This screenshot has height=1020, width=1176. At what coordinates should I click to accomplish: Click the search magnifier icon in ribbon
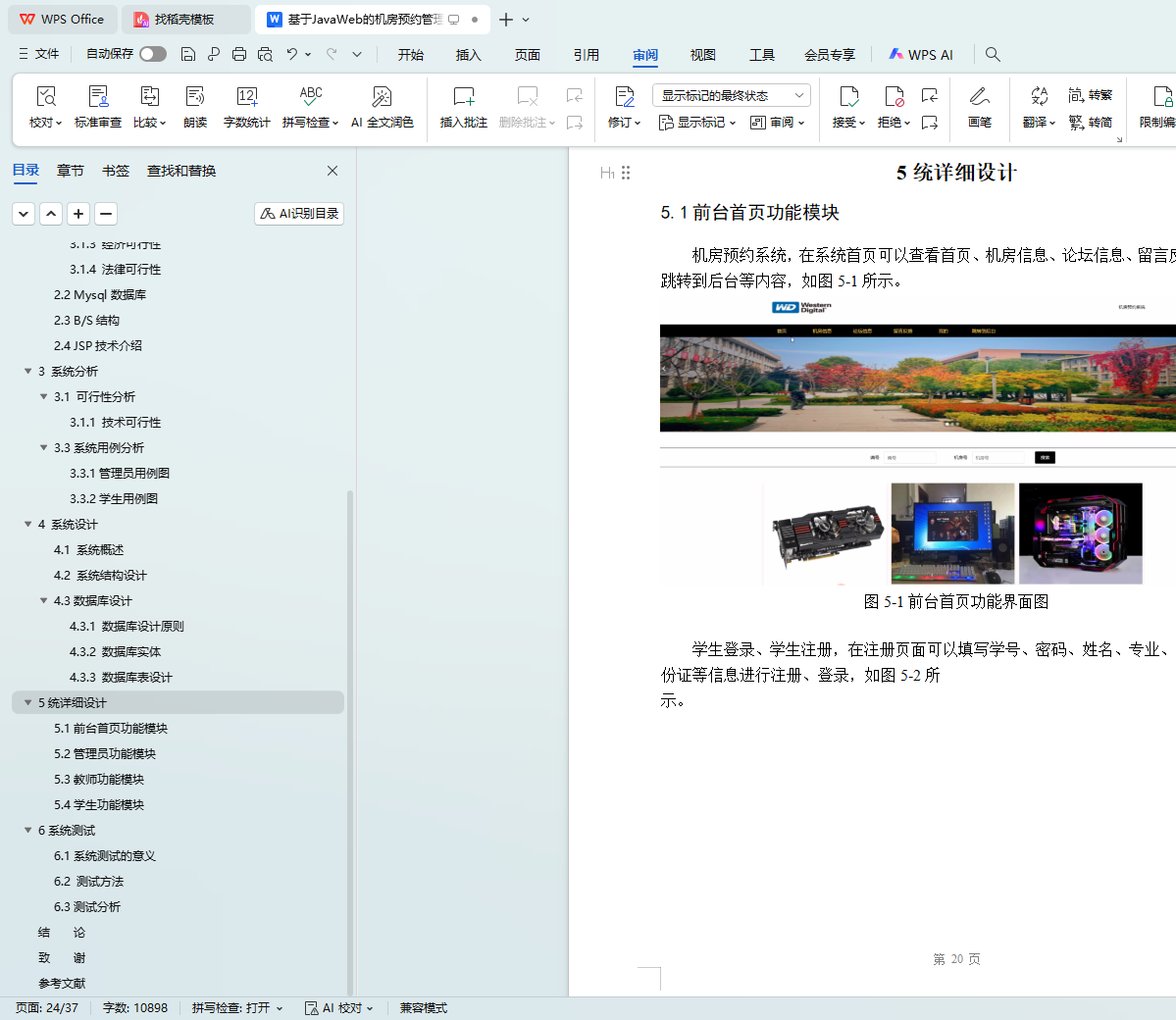click(993, 54)
